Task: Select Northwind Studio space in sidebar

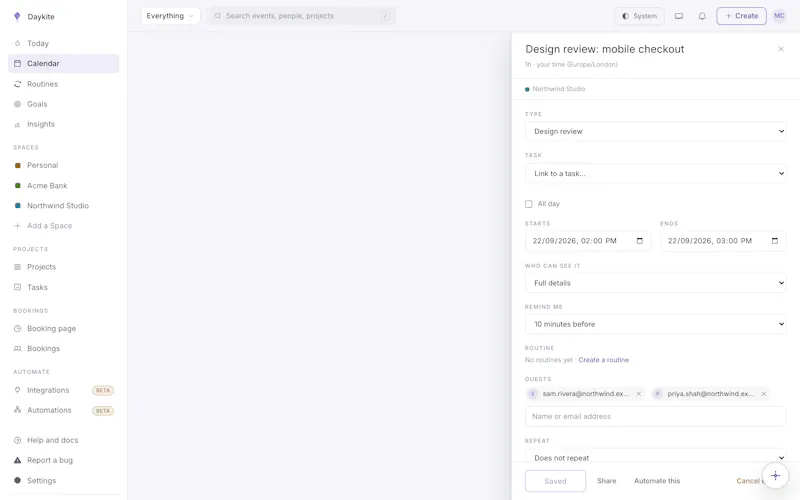Action: 63,206
